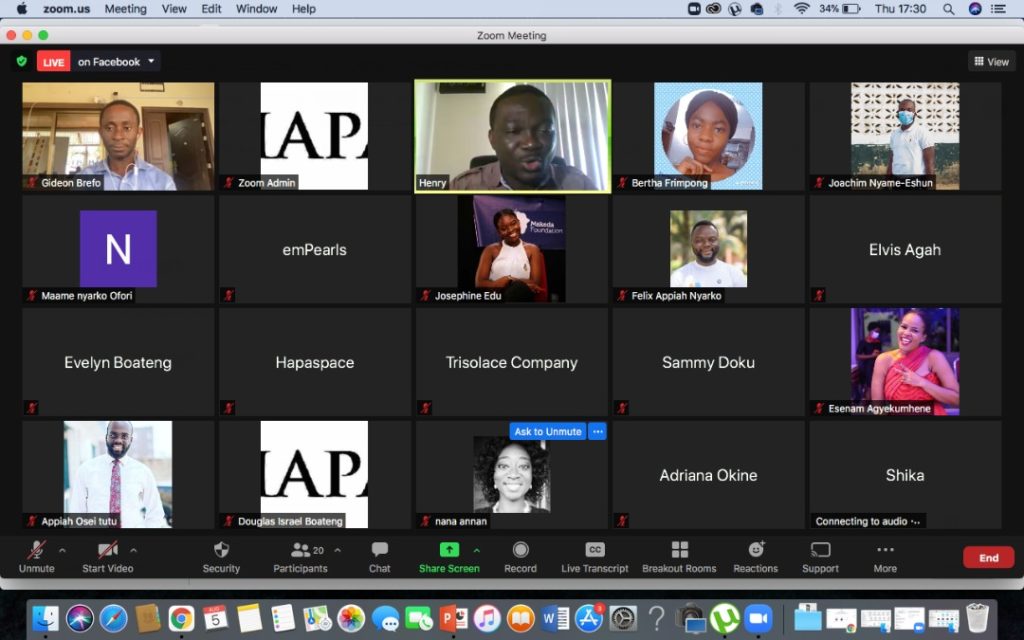This screenshot has height=640, width=1024.
Task: Click the emPearls participant name
Action: (315, 249)
